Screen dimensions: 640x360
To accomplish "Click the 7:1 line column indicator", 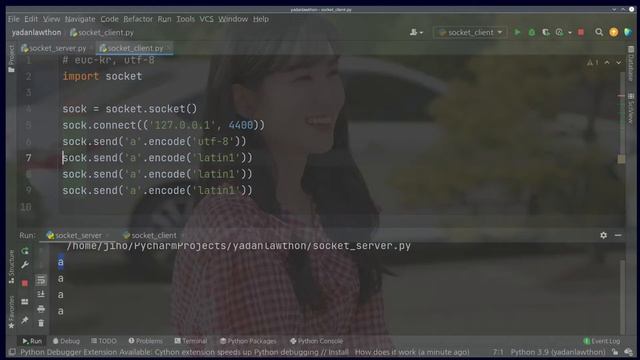I will tap(498, 352).
